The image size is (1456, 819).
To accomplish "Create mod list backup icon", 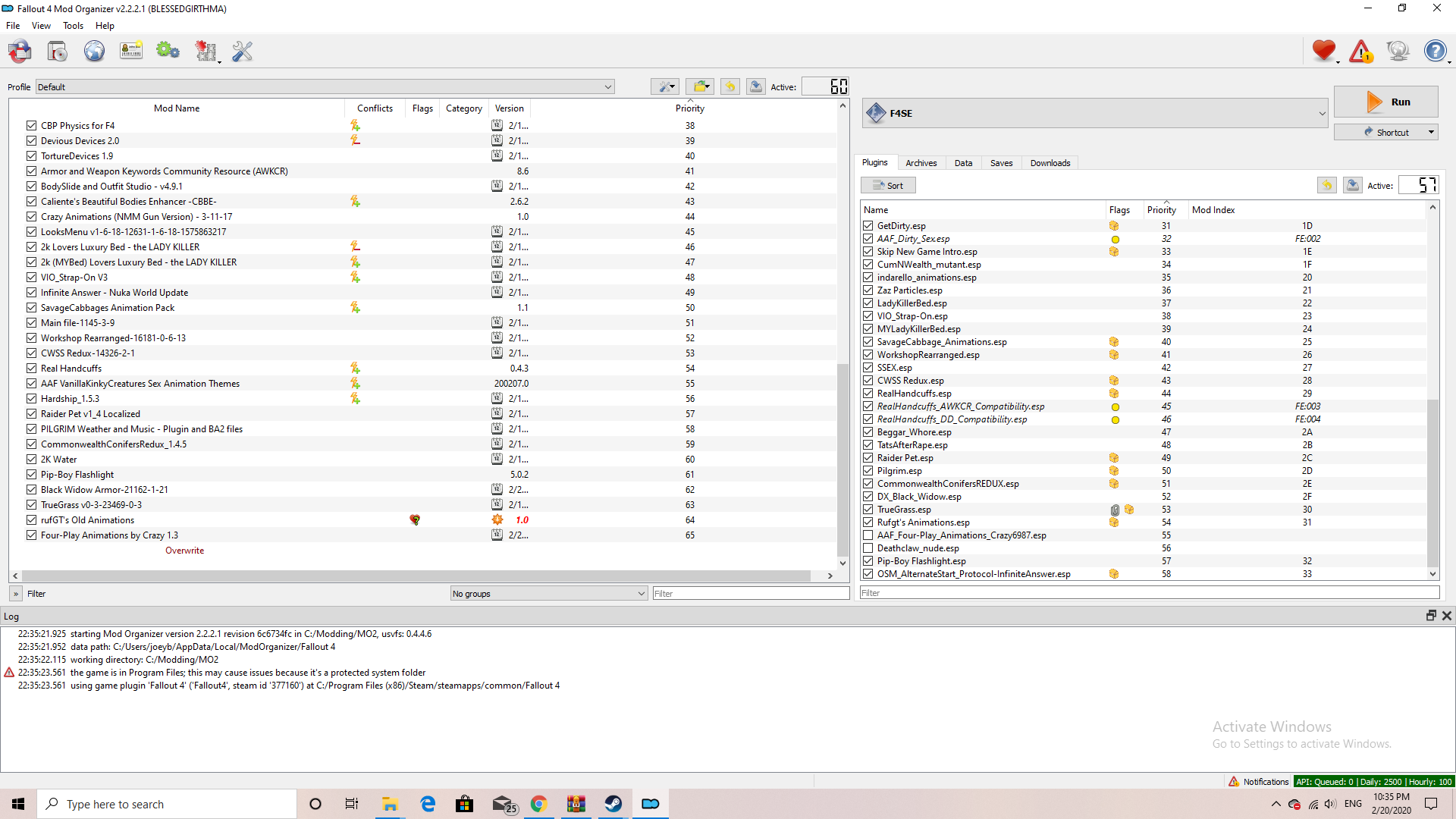I will coord(756,86).
